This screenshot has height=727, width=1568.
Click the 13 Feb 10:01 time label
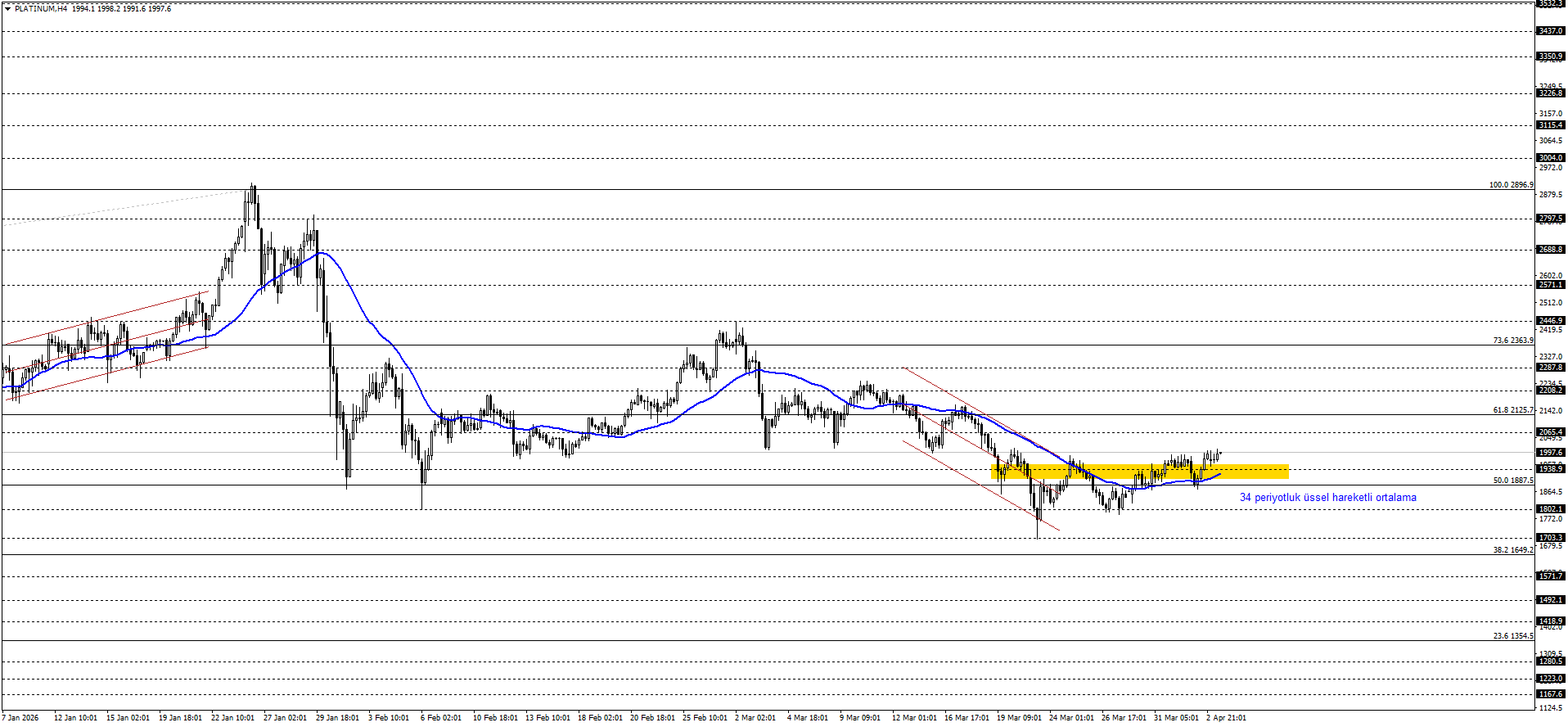coord(547,718)
